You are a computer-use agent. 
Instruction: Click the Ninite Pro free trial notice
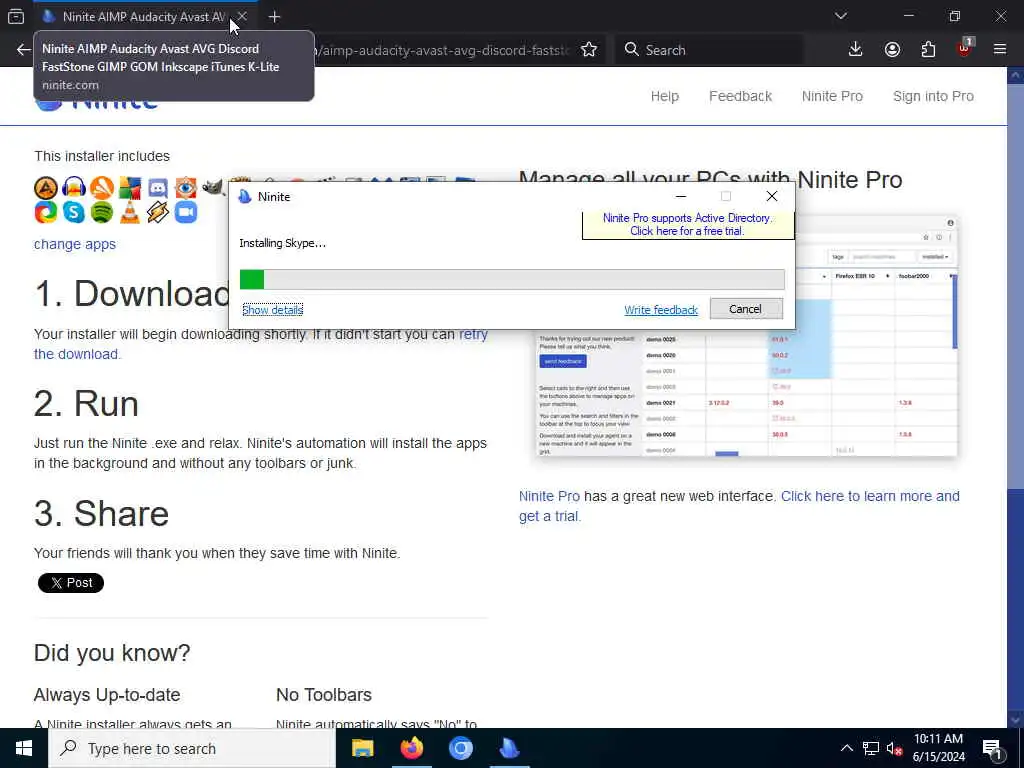pos(688,224)
